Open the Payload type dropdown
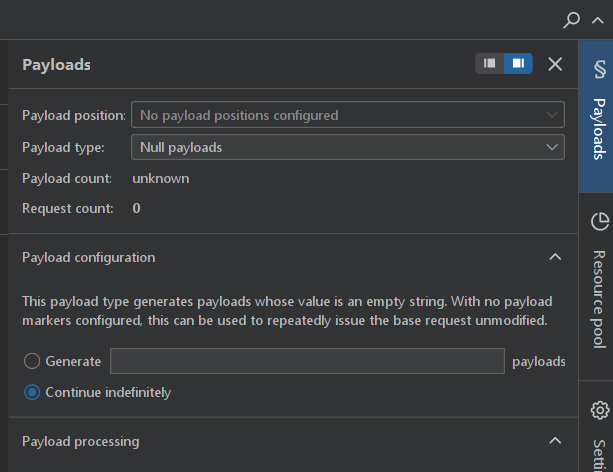613x472 pixels. 347,147
